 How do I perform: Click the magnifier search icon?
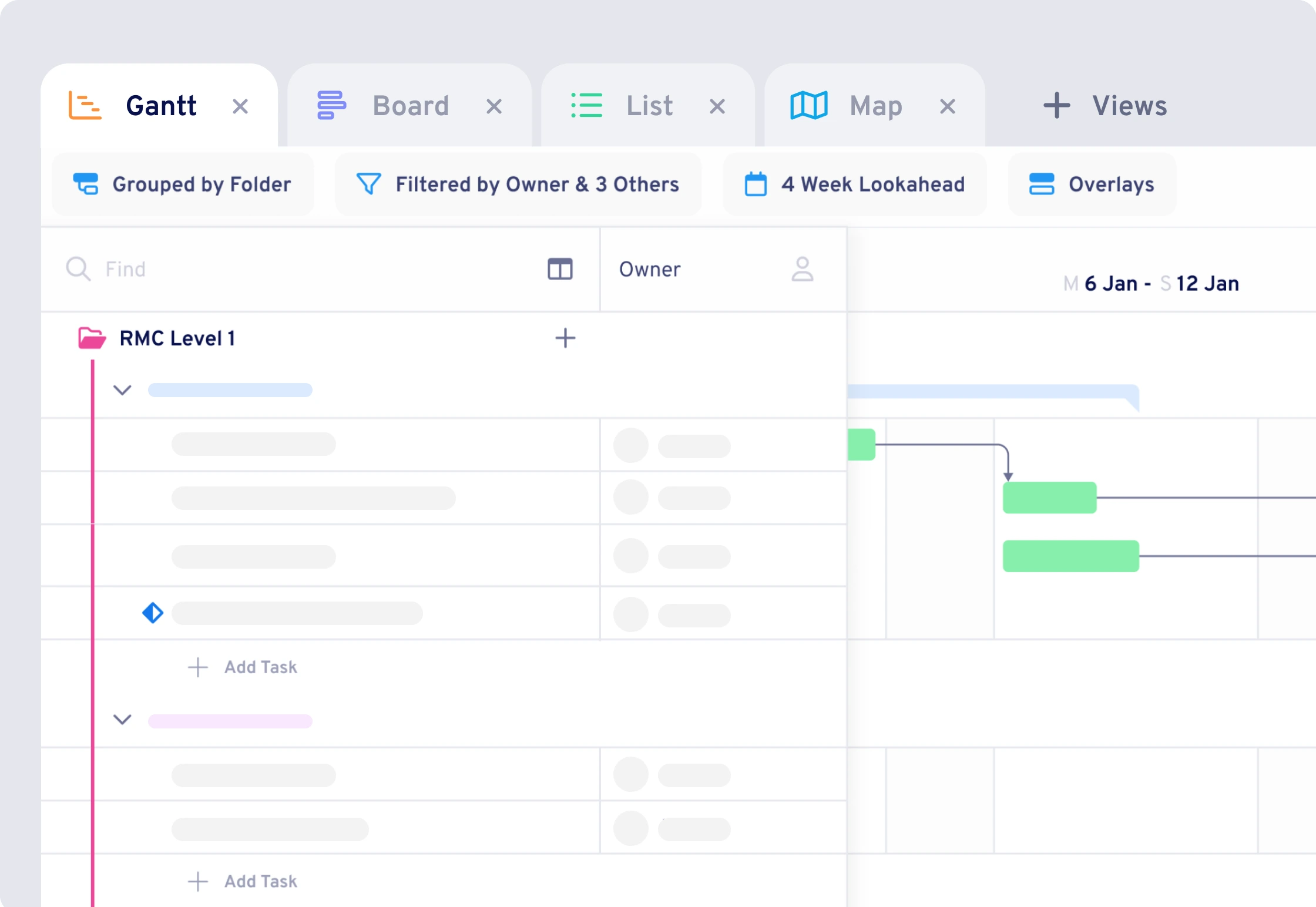coord(78,269)
